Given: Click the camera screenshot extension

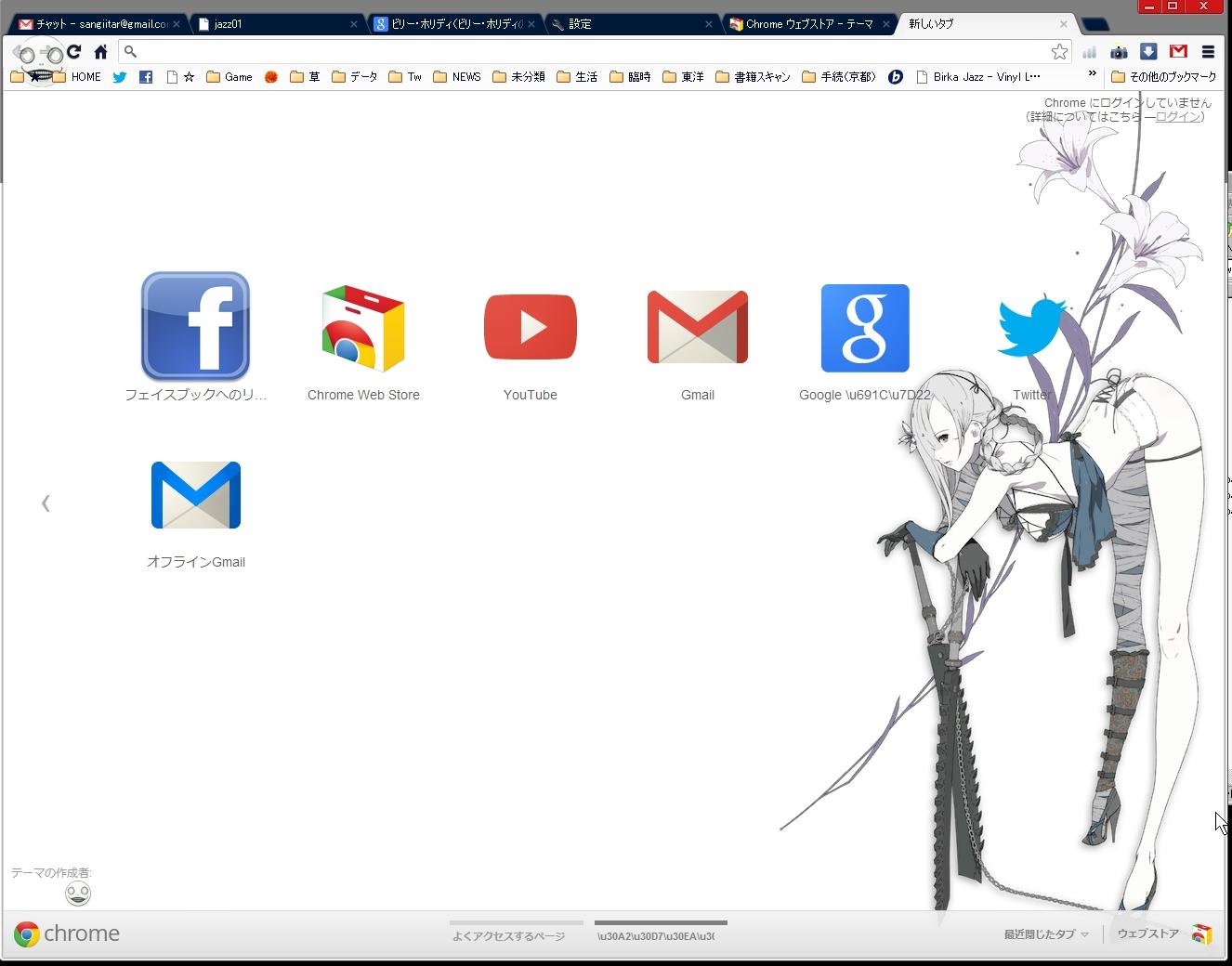Looking at the screenshot, I should 1119,52.
